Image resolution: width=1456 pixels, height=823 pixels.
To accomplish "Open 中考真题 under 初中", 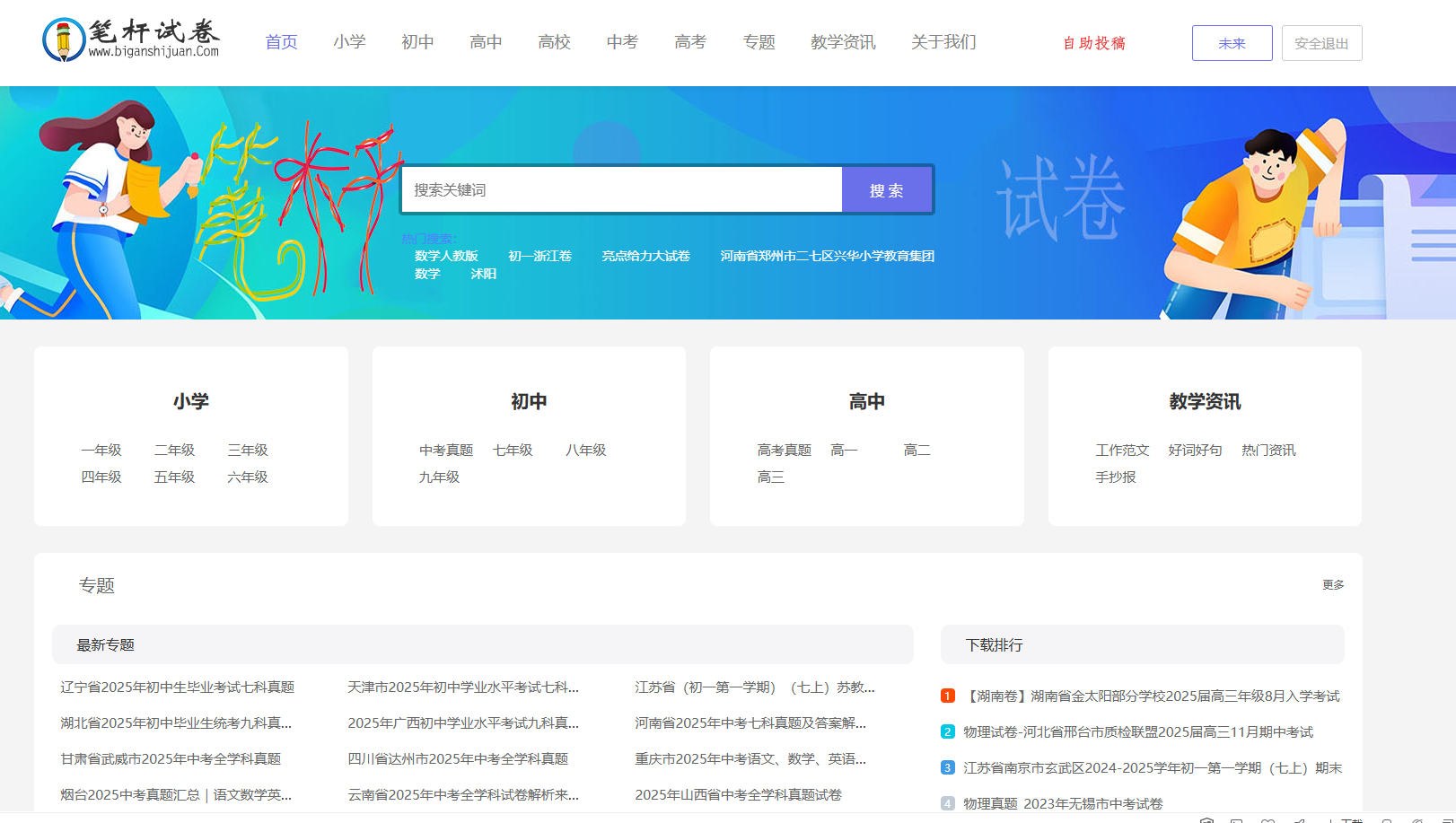I will coord(446,450).
